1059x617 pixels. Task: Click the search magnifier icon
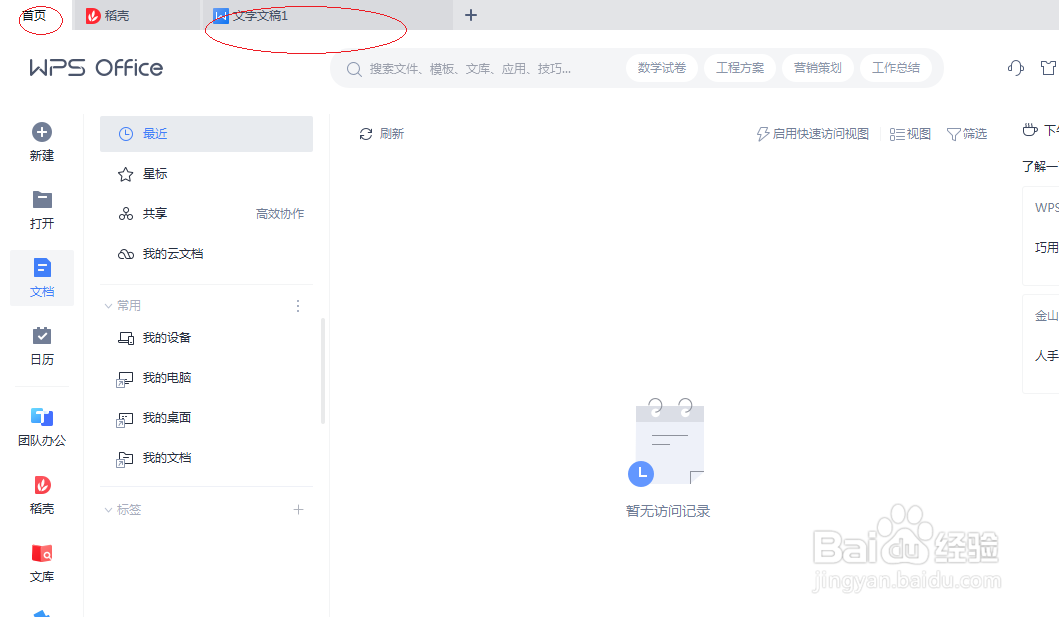(354, 68)
